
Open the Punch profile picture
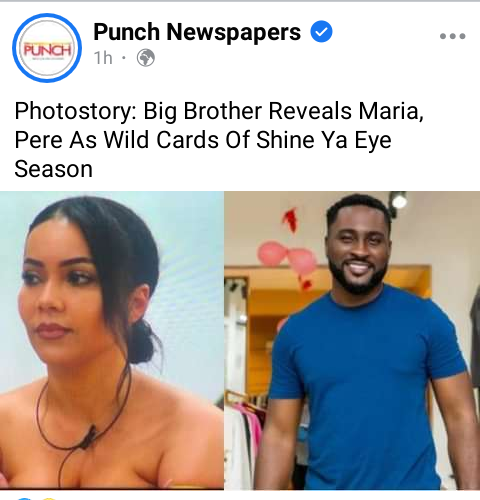coord(47,48)
